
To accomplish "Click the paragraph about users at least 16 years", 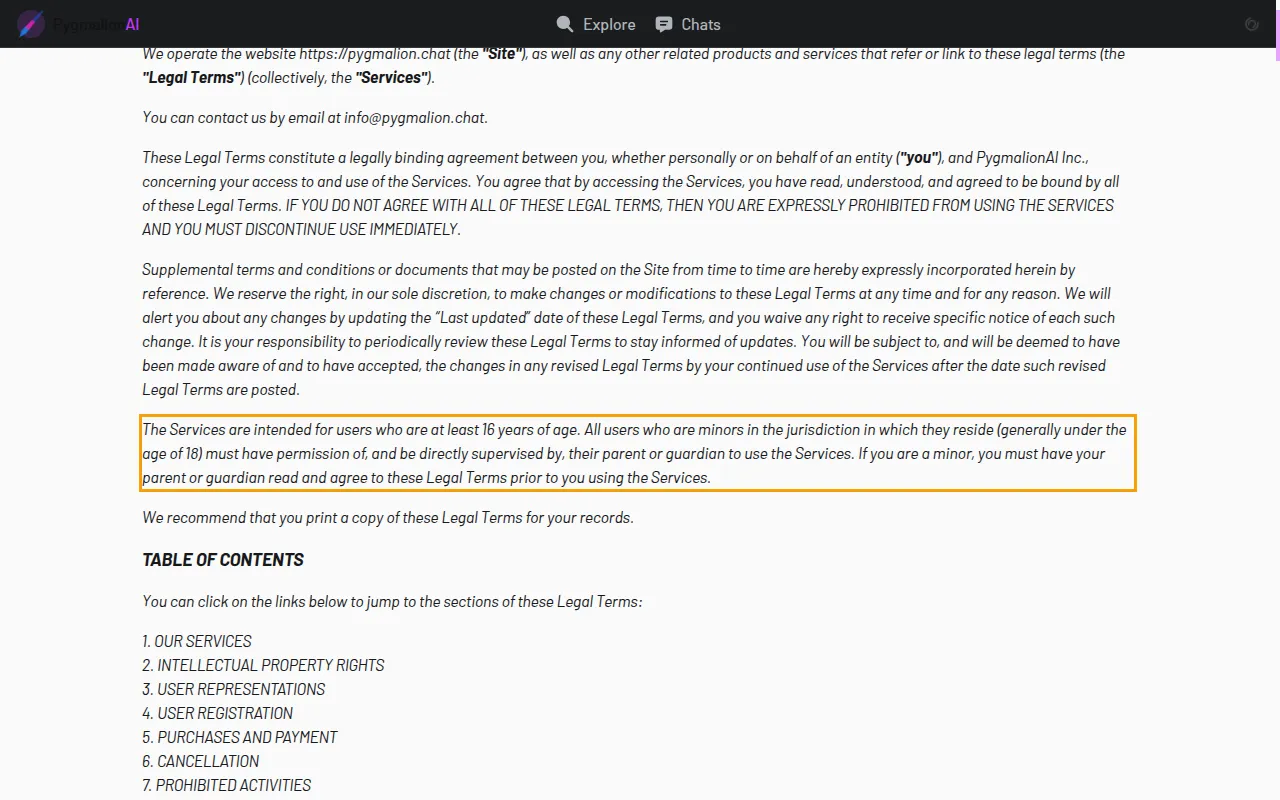I will click(x=638, y=453).
